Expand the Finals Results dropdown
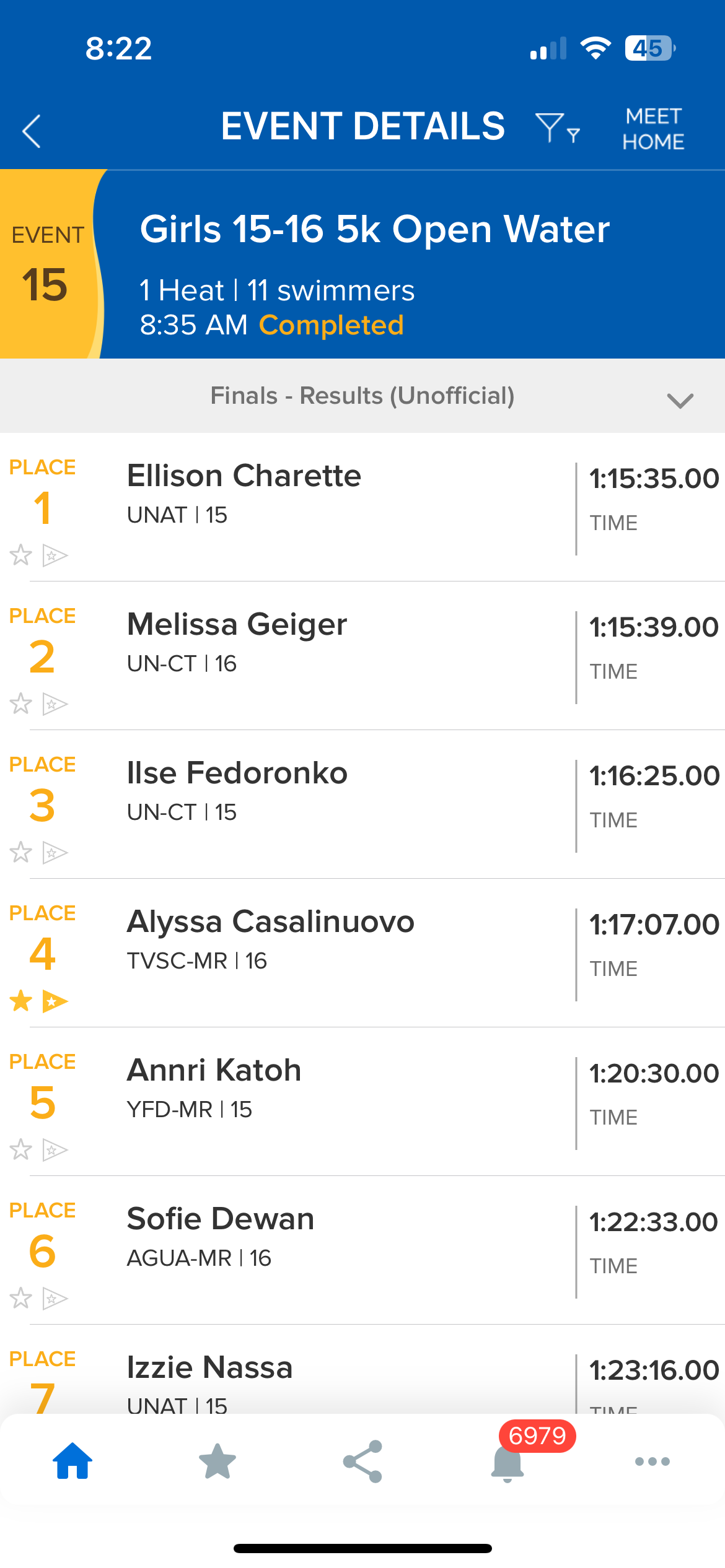The image size is (725, 1568). point(680,400)
